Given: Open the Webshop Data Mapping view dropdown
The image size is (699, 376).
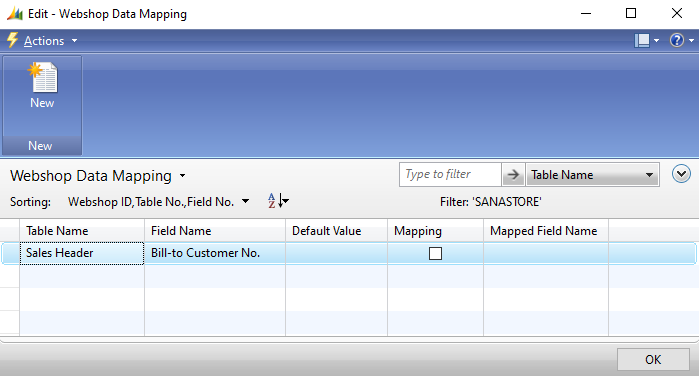Looking at the screenshot, I should coord(183,176).
